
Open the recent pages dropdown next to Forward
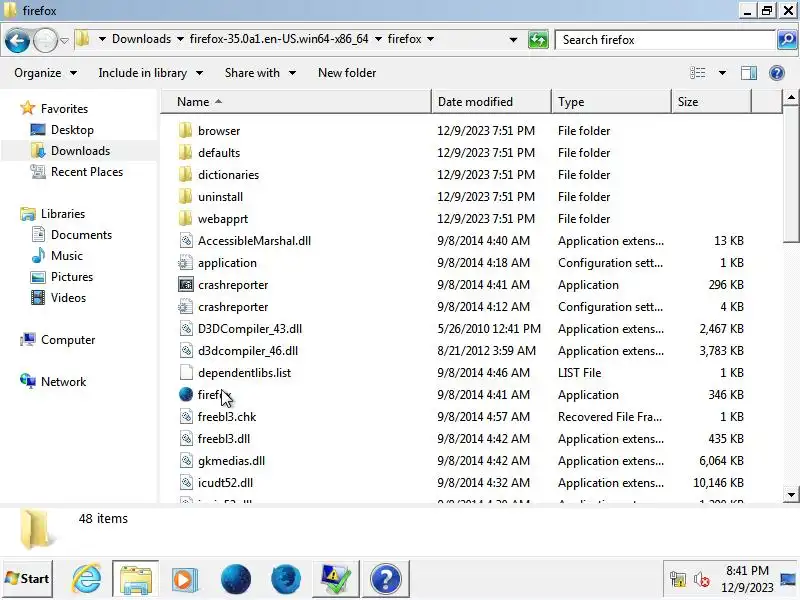pos(64,40)
